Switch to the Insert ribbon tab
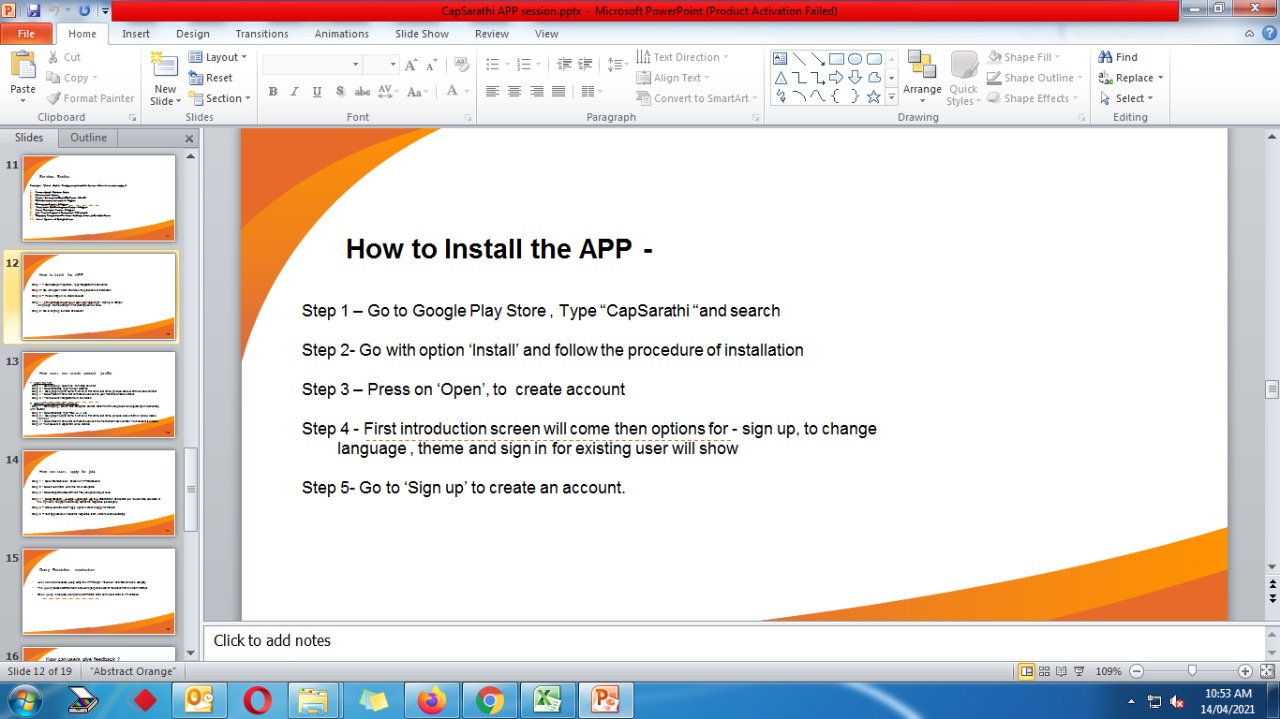Screen dimensions: 1280x719 coord(136,33)
